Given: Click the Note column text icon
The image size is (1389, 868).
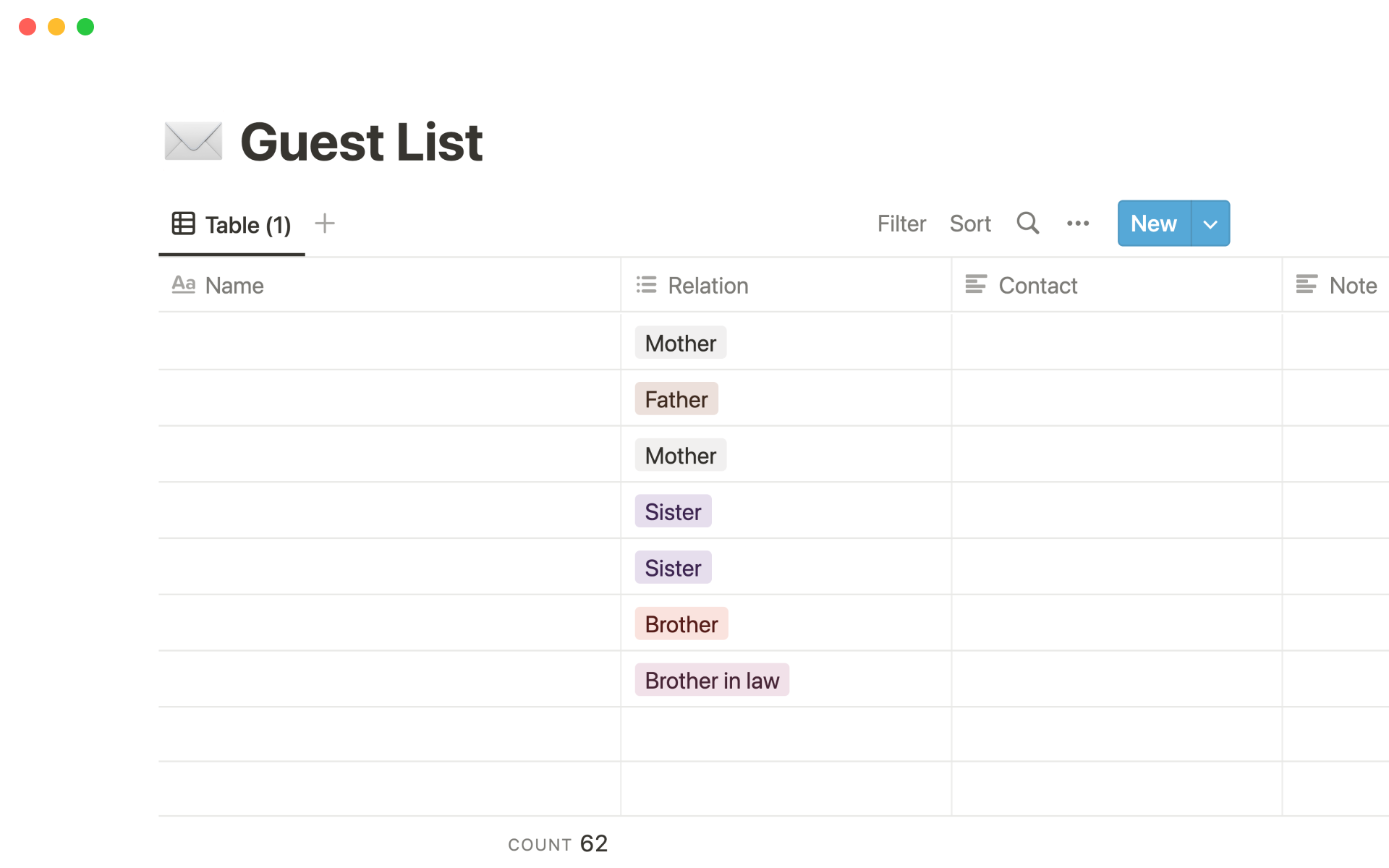Looking at the screenshot, I should tap(1307, 284).
